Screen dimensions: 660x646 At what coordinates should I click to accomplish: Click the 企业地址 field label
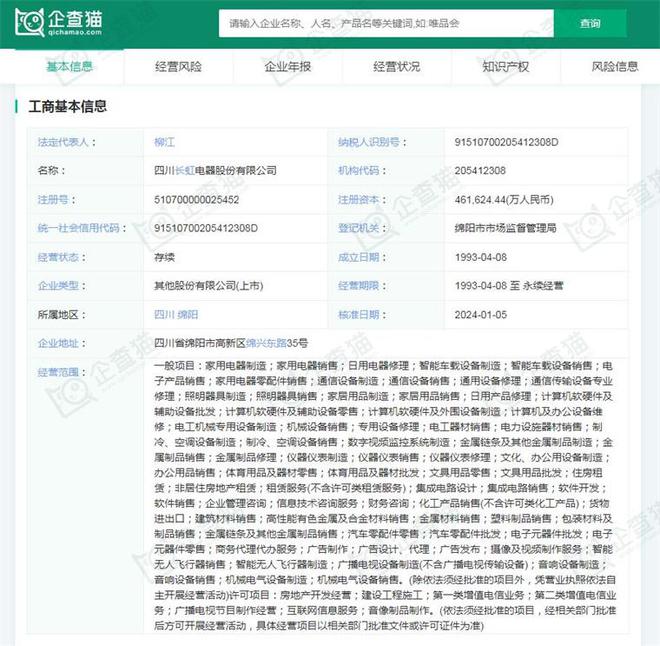pos(61,343)
